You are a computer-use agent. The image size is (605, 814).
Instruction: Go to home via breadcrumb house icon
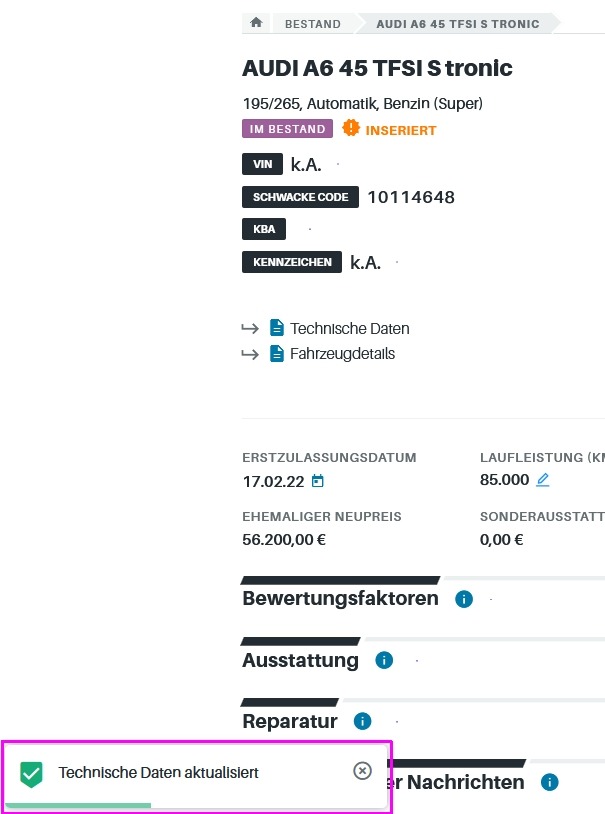pos(256,23)
